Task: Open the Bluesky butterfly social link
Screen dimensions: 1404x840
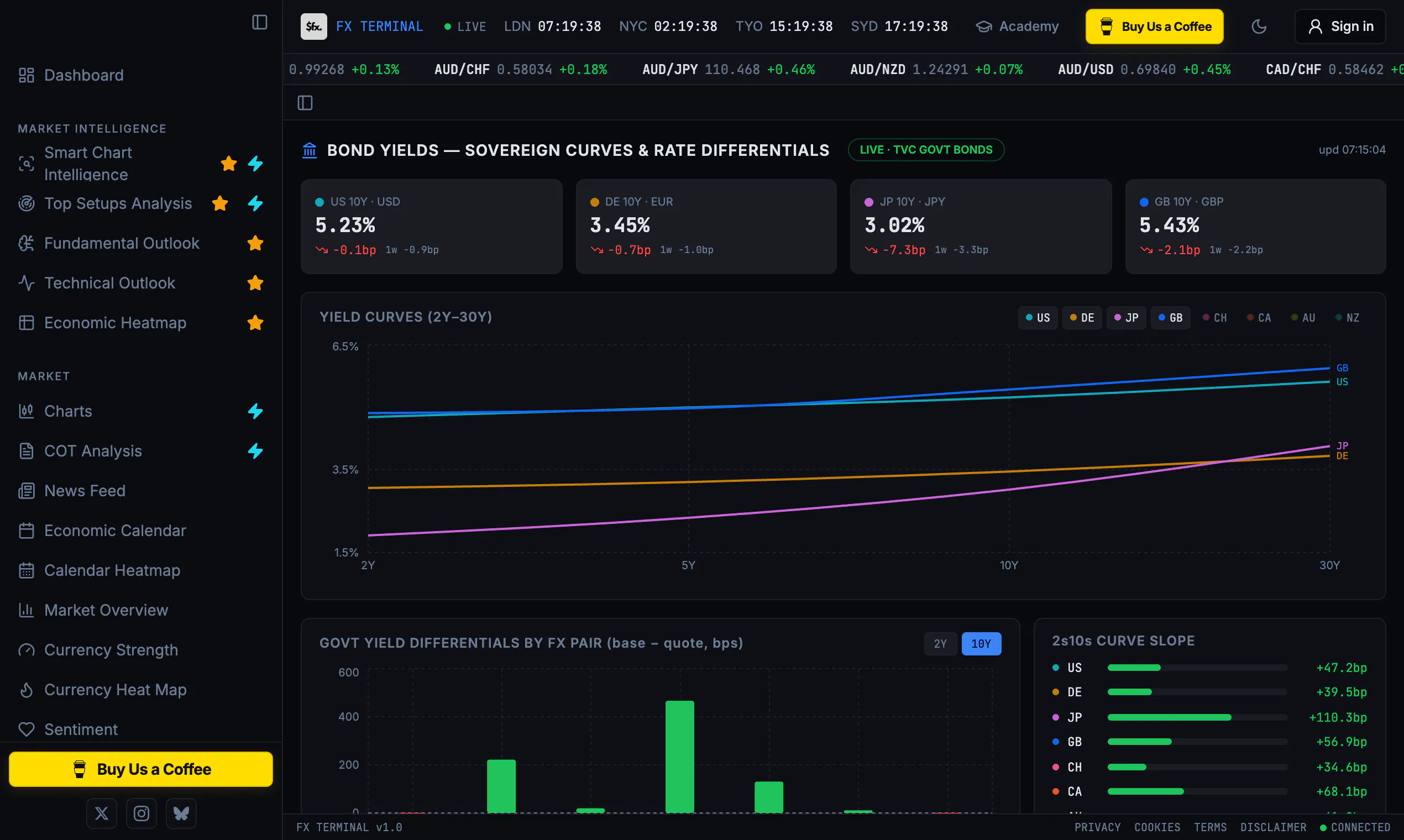Action: tap(181, 813)
